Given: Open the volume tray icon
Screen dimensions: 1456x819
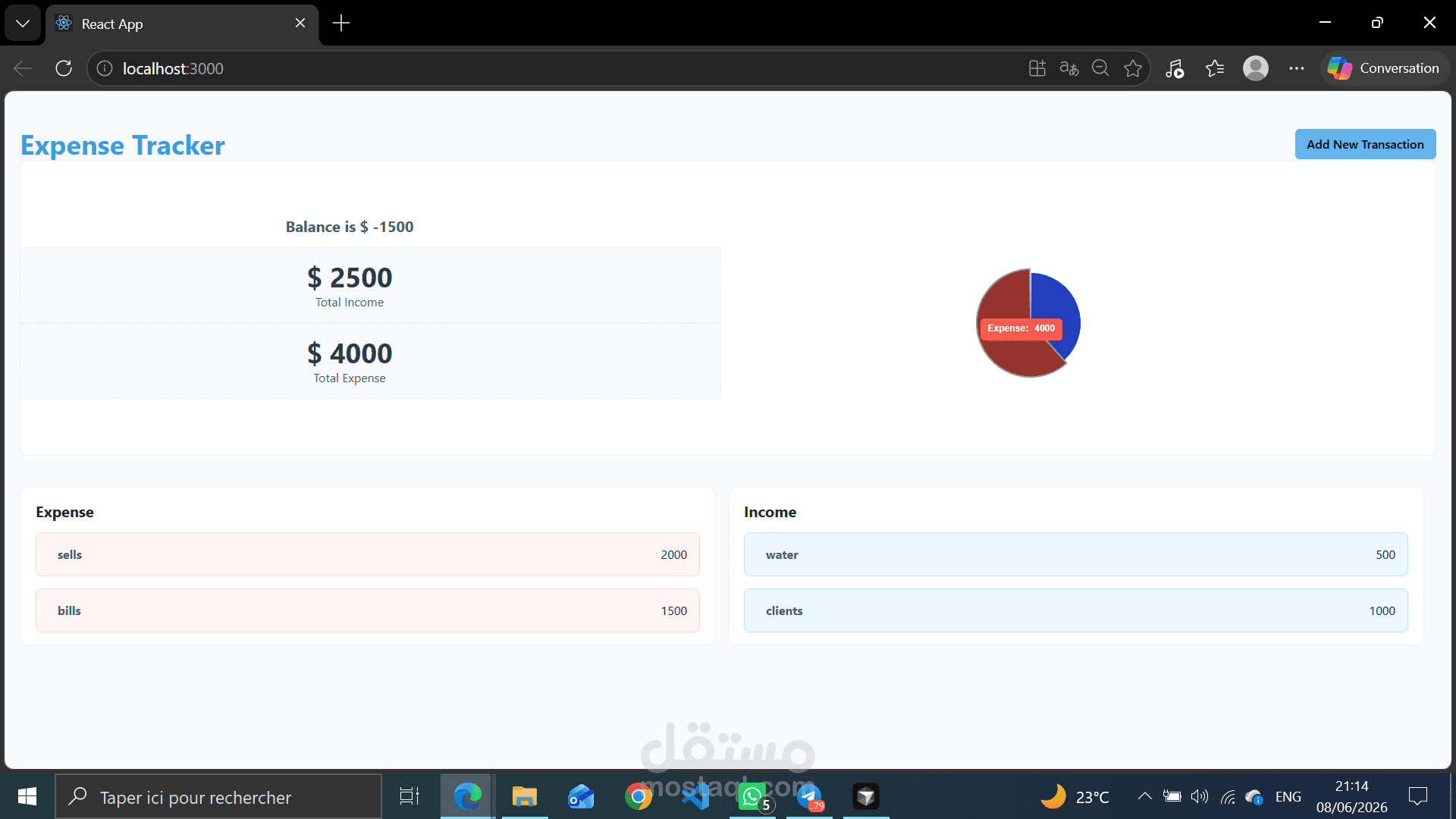Looking at the screenshot, I should pyautogui.click(x=1200, y=796).
